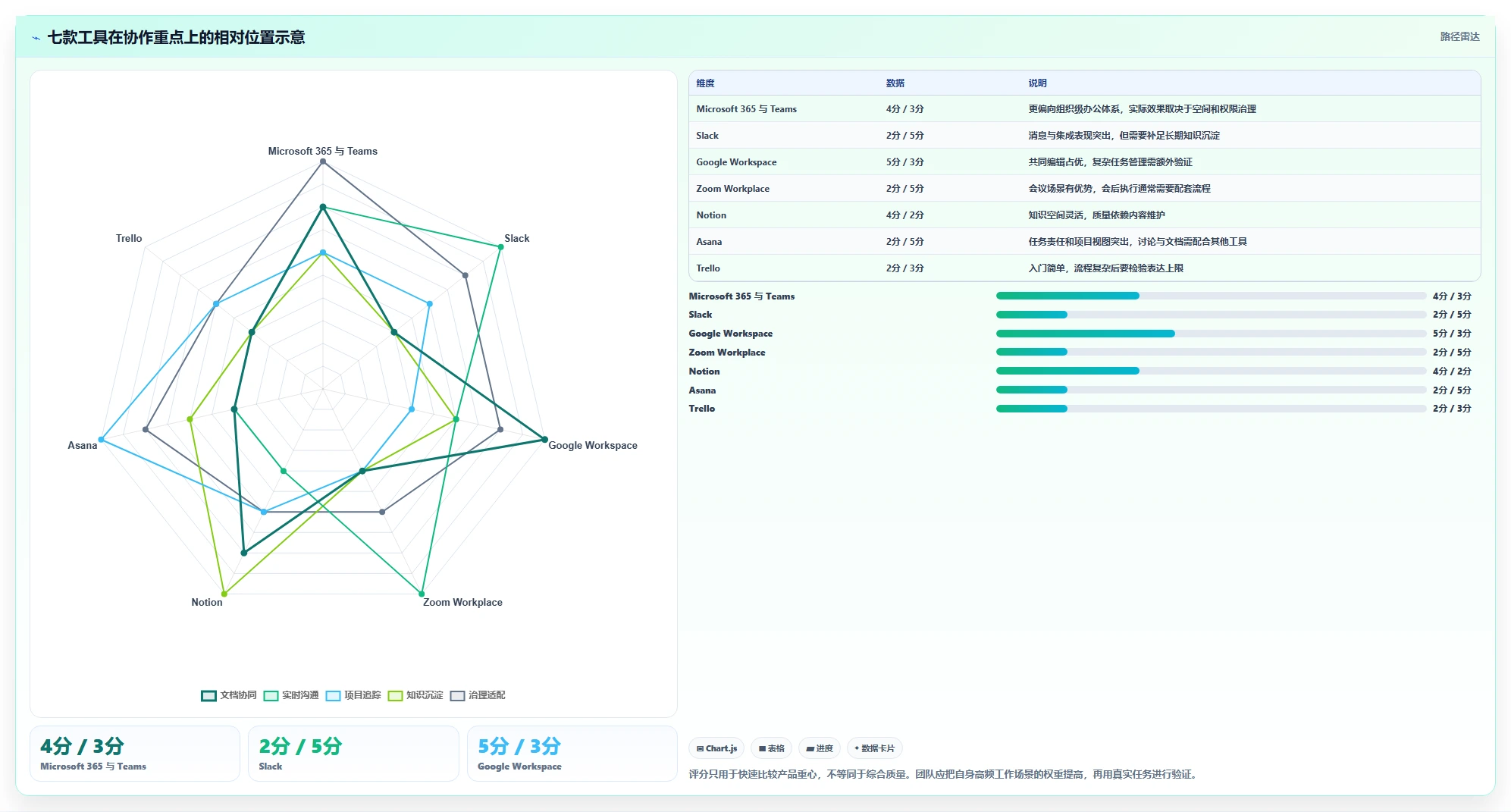Click the Zoom Workplace progress bar
Image resolution: width=1511 pixels, height=812 pixels.
pyautogui.click(x=1211, y=352)
